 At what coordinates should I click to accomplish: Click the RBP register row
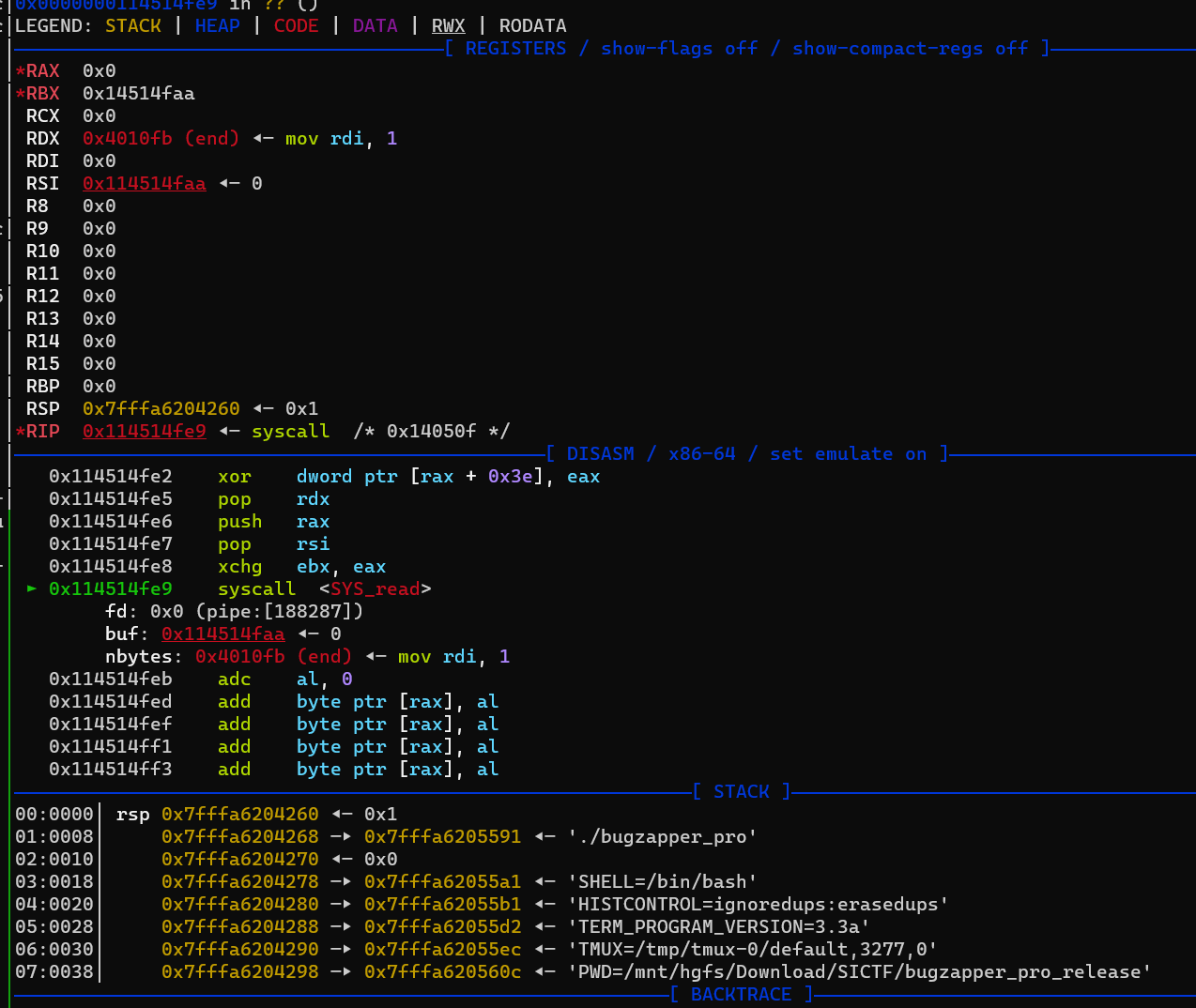71,386
